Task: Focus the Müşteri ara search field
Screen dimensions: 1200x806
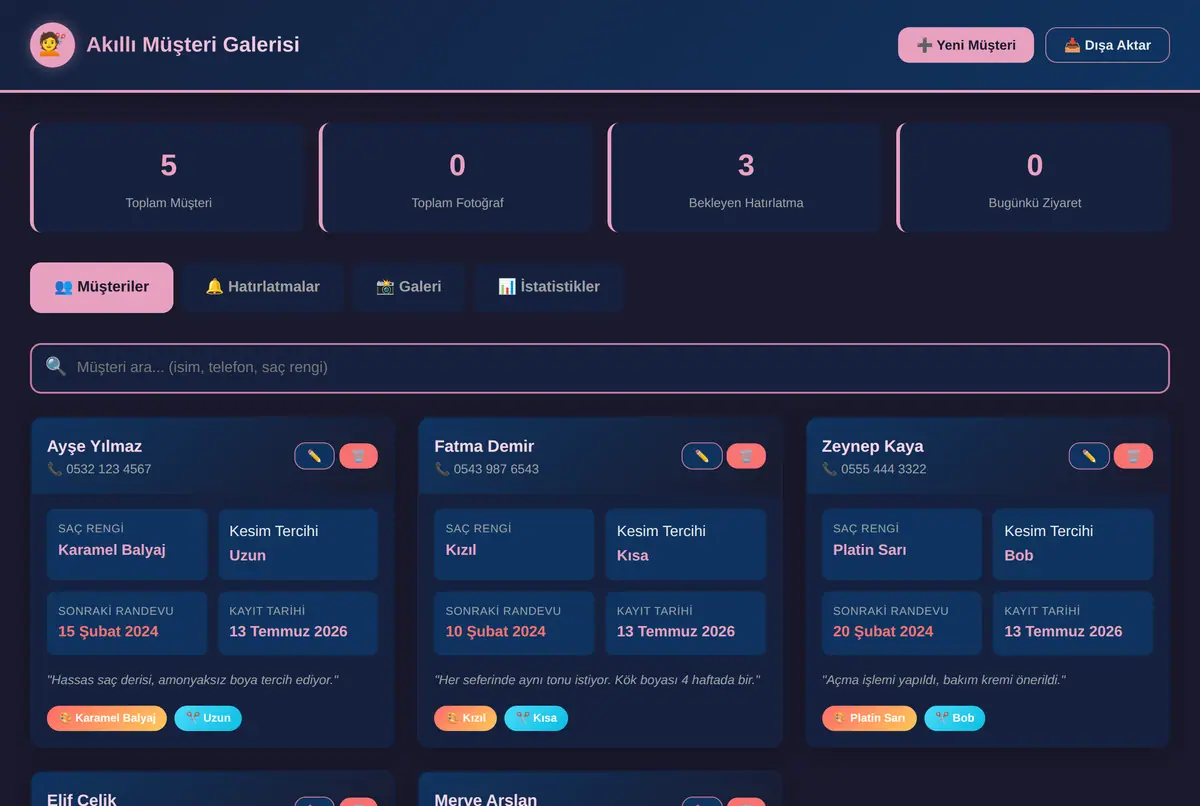Action: [x=600, y=368]
